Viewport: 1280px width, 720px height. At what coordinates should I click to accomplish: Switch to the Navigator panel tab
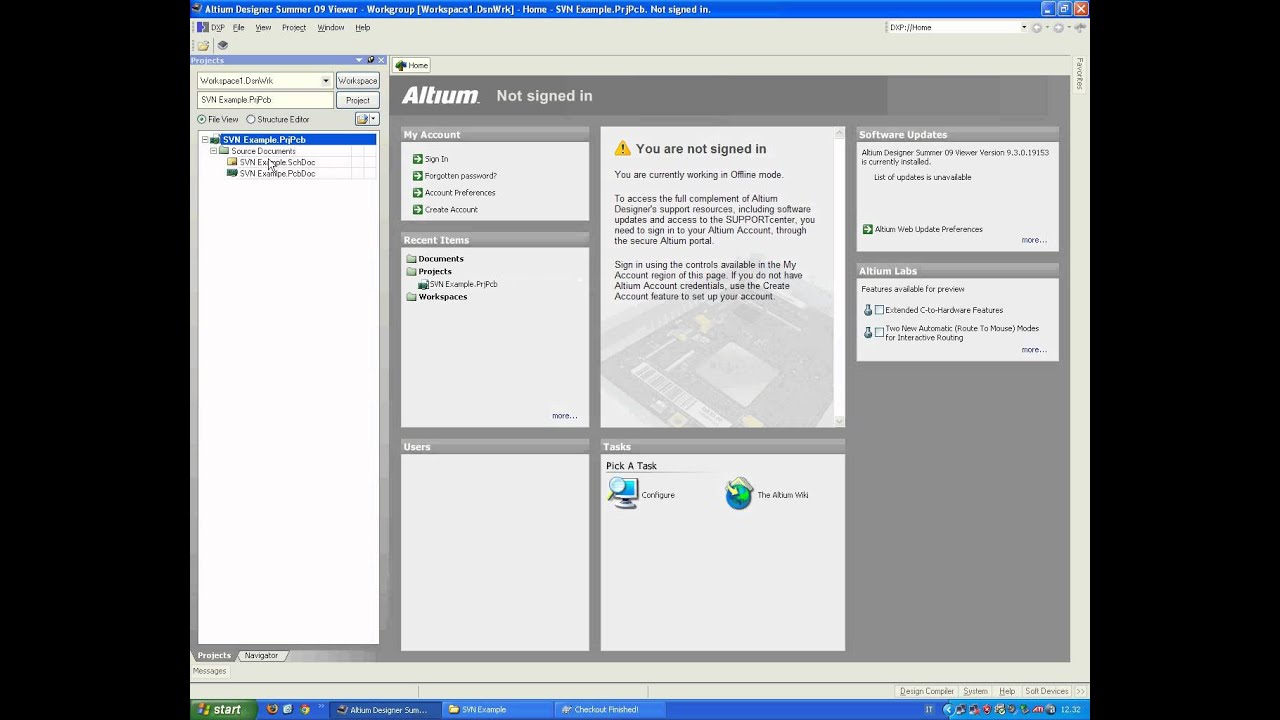[x=261, y=655]
